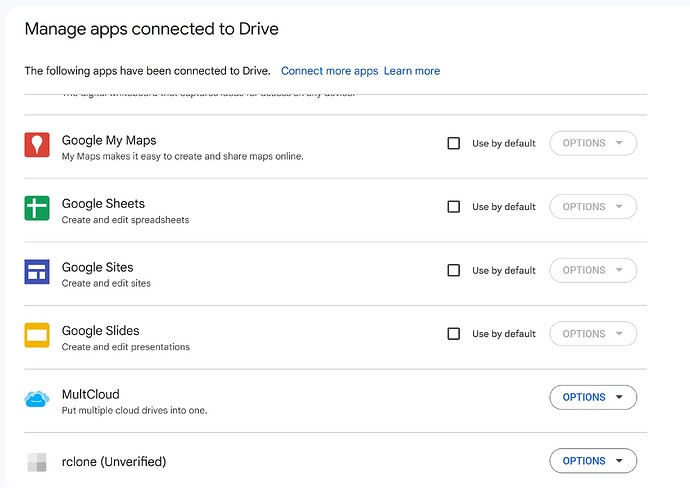
Task: Click the My Maps description text
Action: [x=182, y=156]
